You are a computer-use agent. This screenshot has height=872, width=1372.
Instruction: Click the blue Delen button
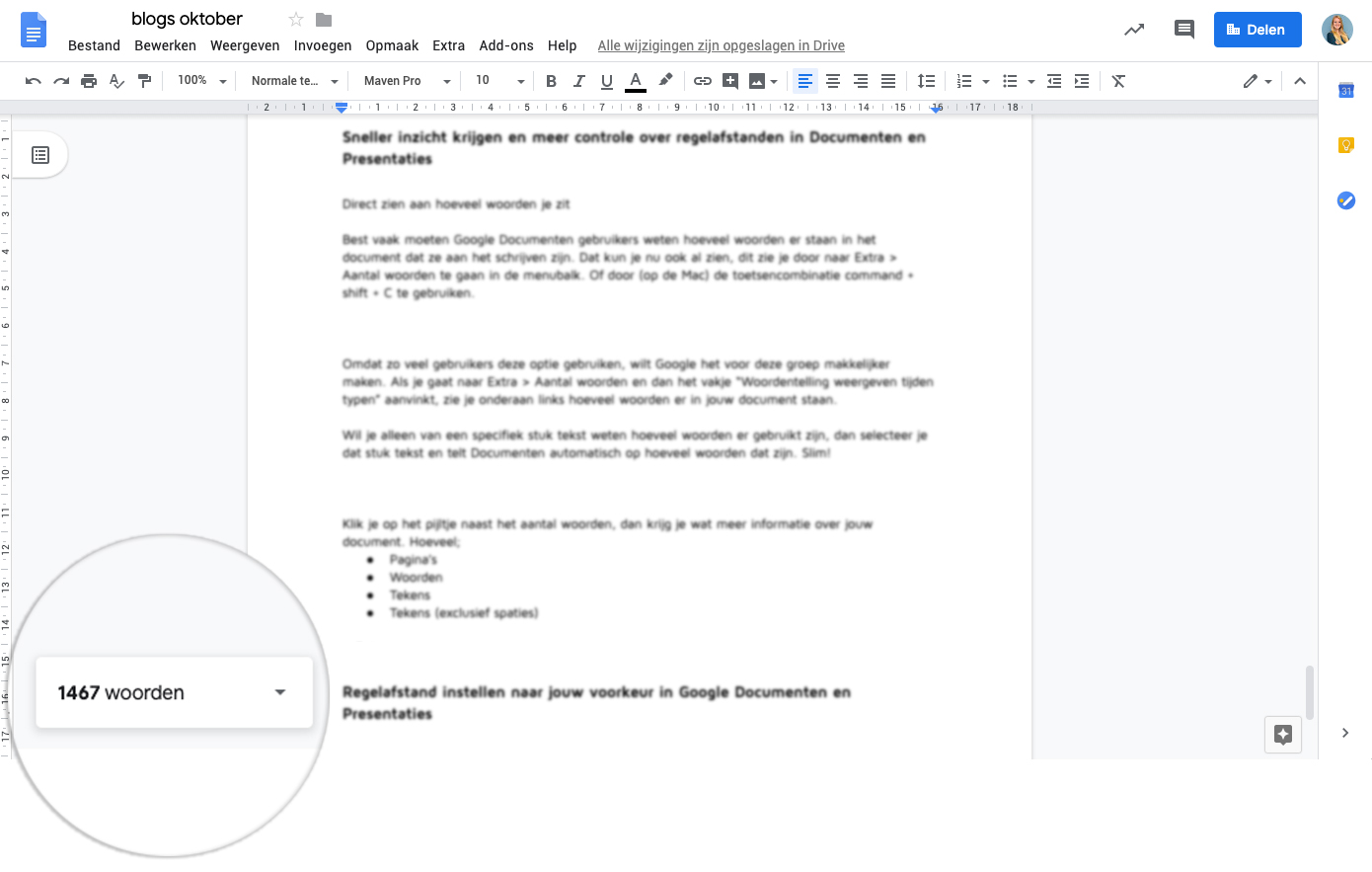click(1257, 30)
